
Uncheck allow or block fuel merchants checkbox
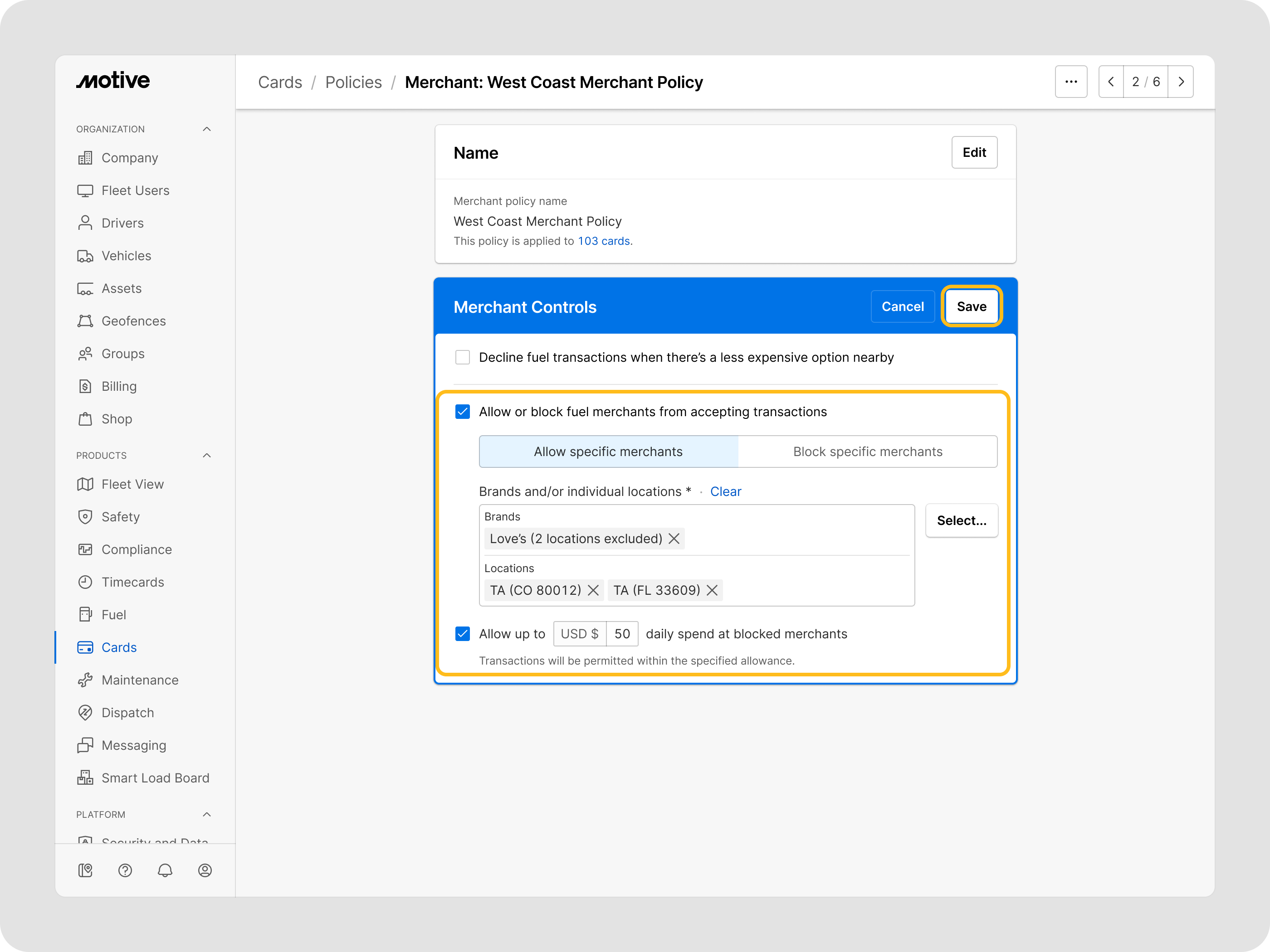tap(462, 412)
